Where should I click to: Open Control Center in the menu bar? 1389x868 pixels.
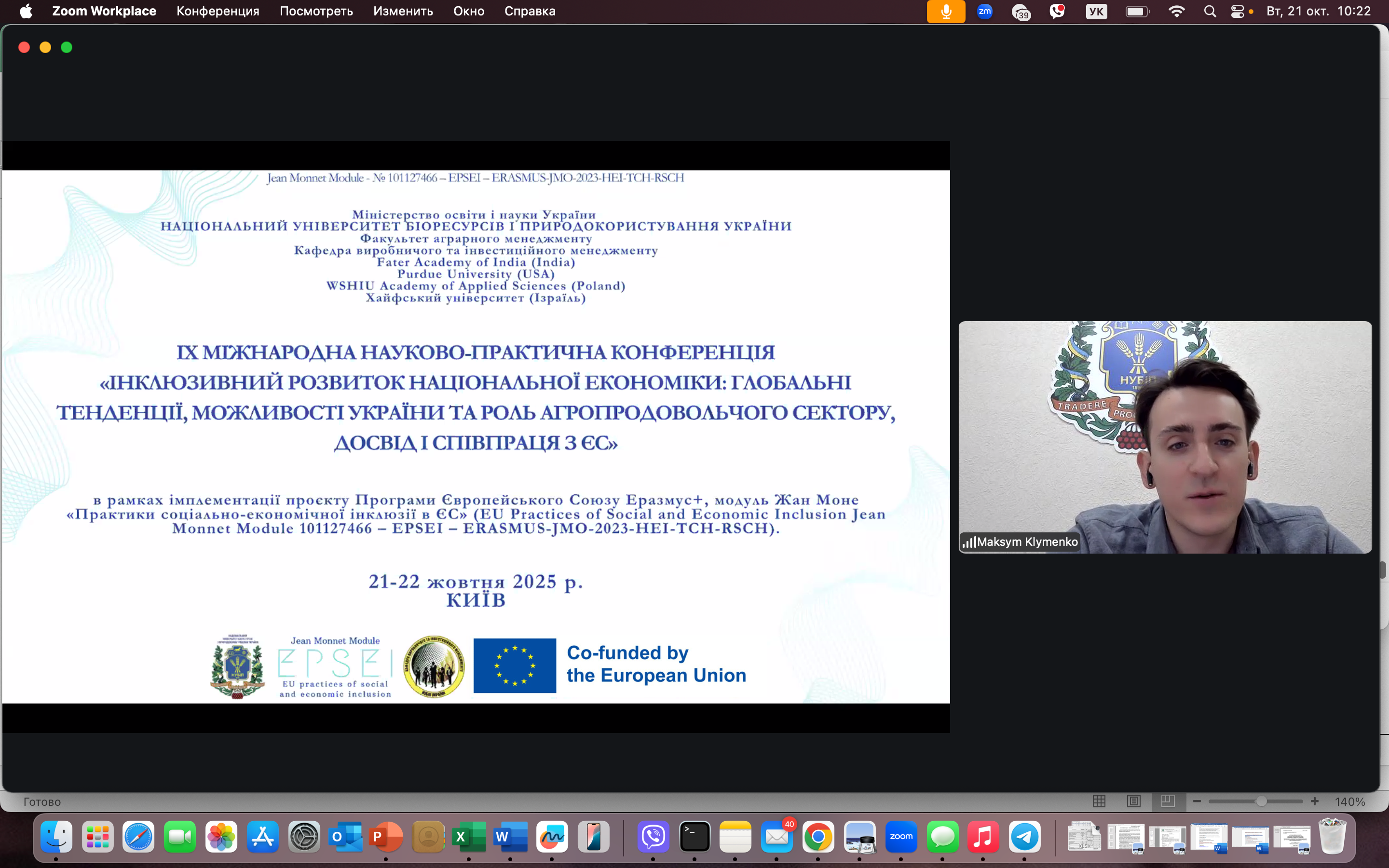pos(1237,12)
